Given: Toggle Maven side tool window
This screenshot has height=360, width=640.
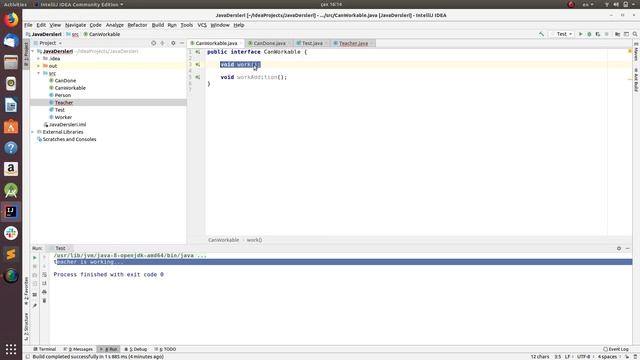Looking at the screenshot, I should (x=636, y=51).
